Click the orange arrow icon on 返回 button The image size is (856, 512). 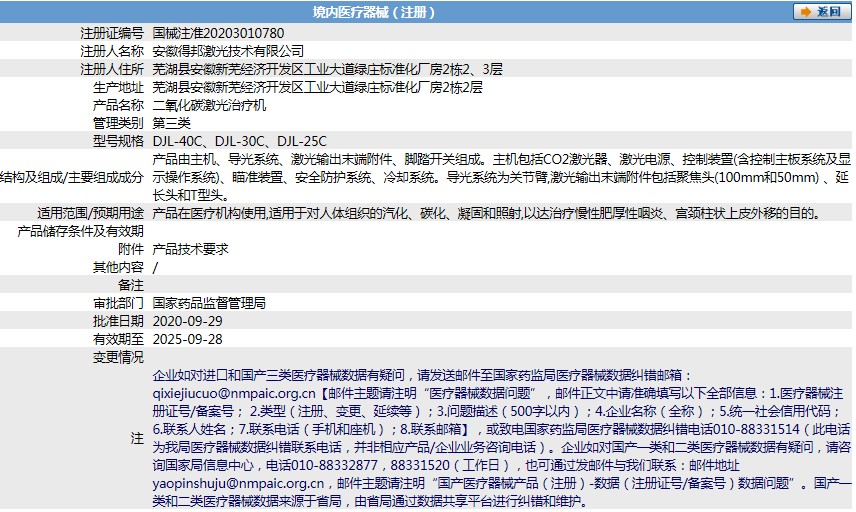[805, 12]
